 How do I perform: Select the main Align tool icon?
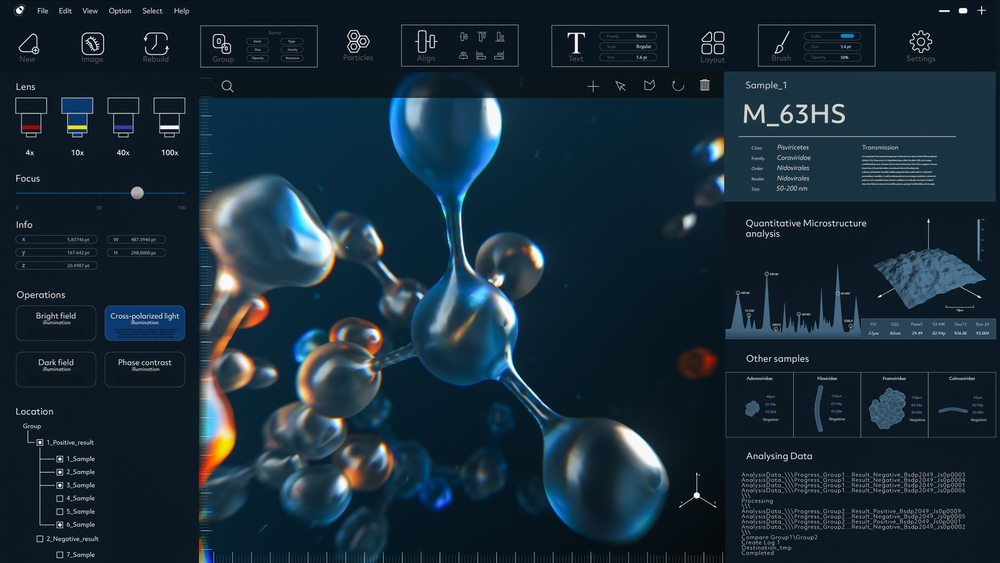coord(426,42)
